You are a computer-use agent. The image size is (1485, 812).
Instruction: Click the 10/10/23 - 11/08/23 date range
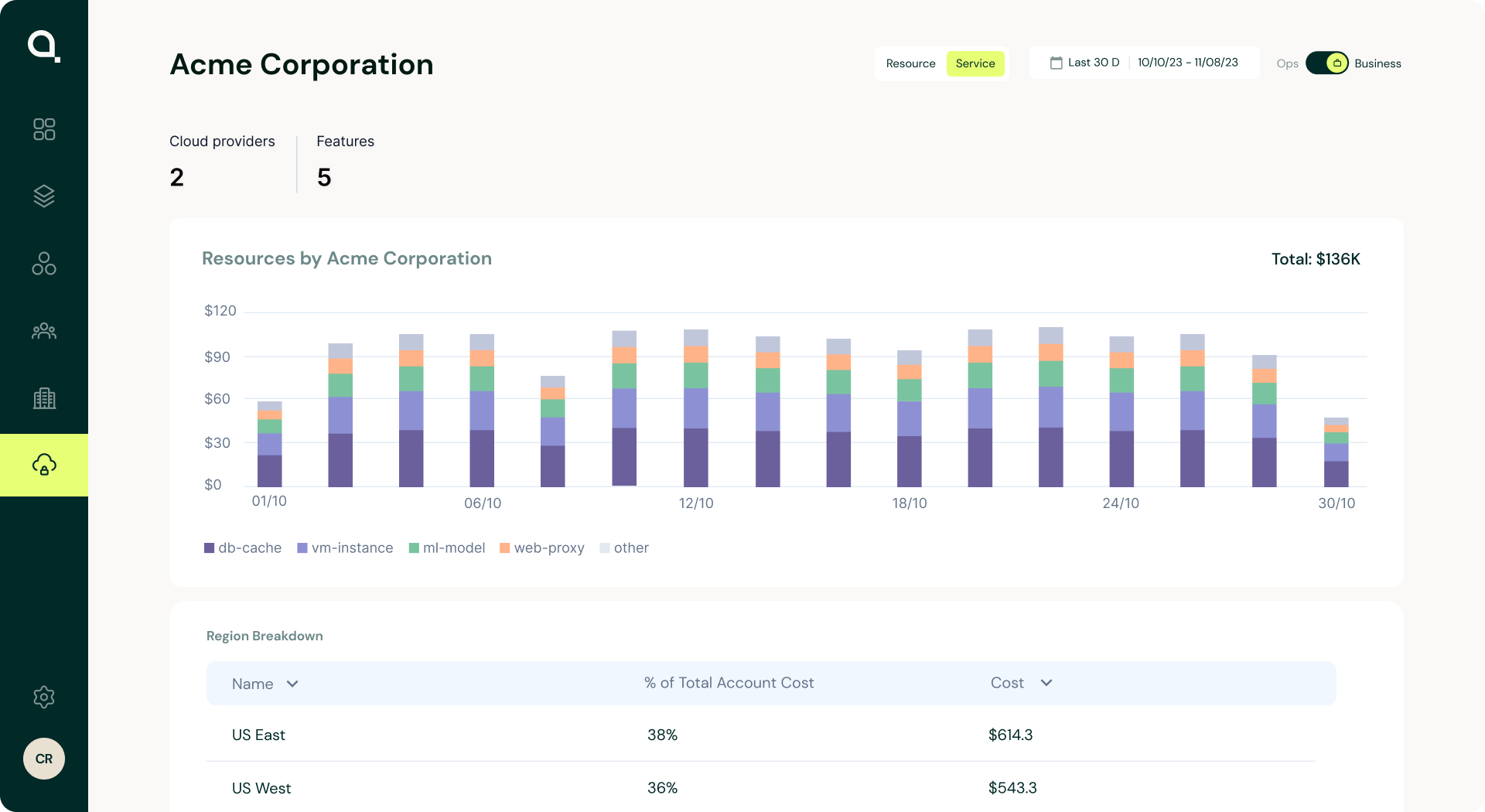click(x=1188, y=63)
